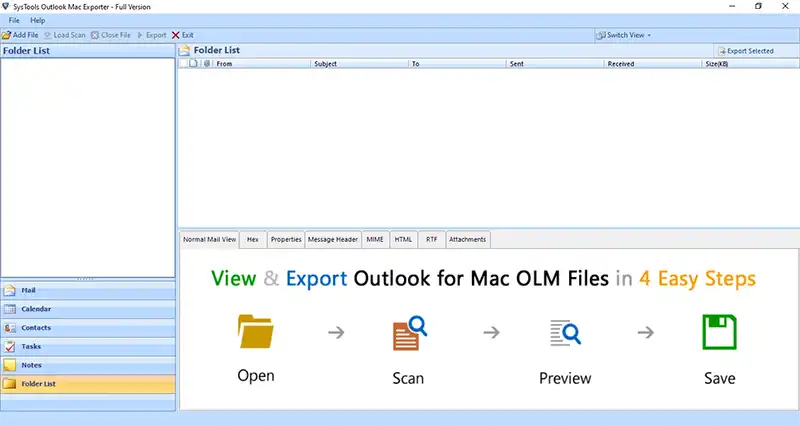Sort by the From column
Screen dimensions: 800x426
tap(262, 64)
